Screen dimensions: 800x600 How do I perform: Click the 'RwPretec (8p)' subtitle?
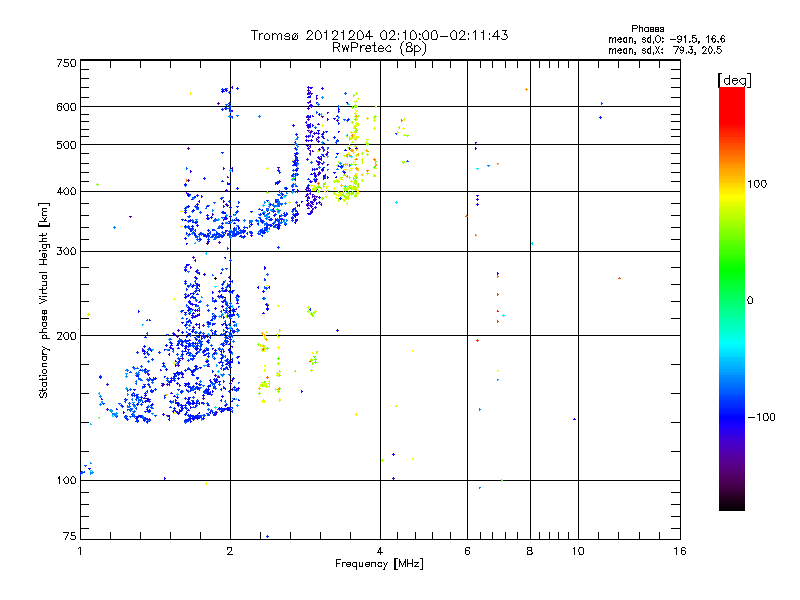(x=379, y=48)
